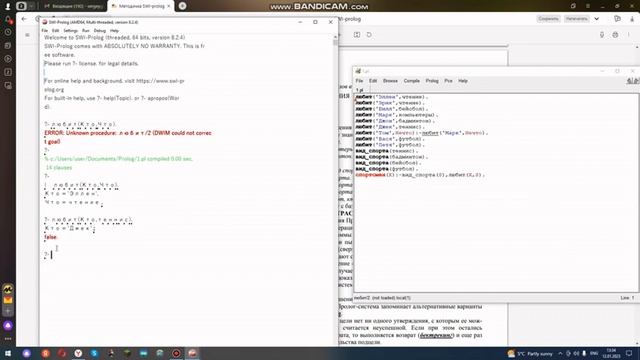
Task: Open history clock icon in browser sidebar
Action: click(8, 32)
